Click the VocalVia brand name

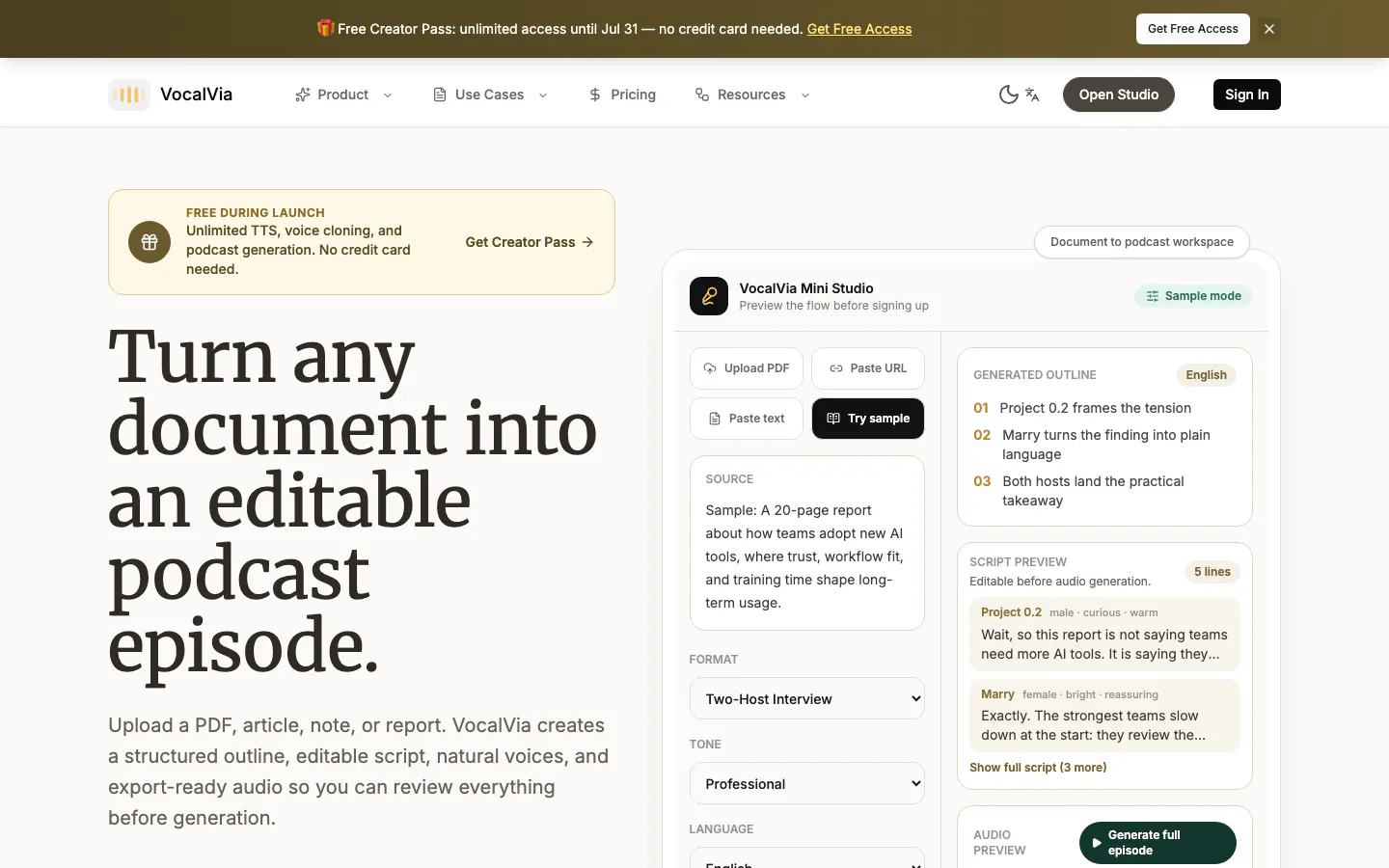[196, 95]
